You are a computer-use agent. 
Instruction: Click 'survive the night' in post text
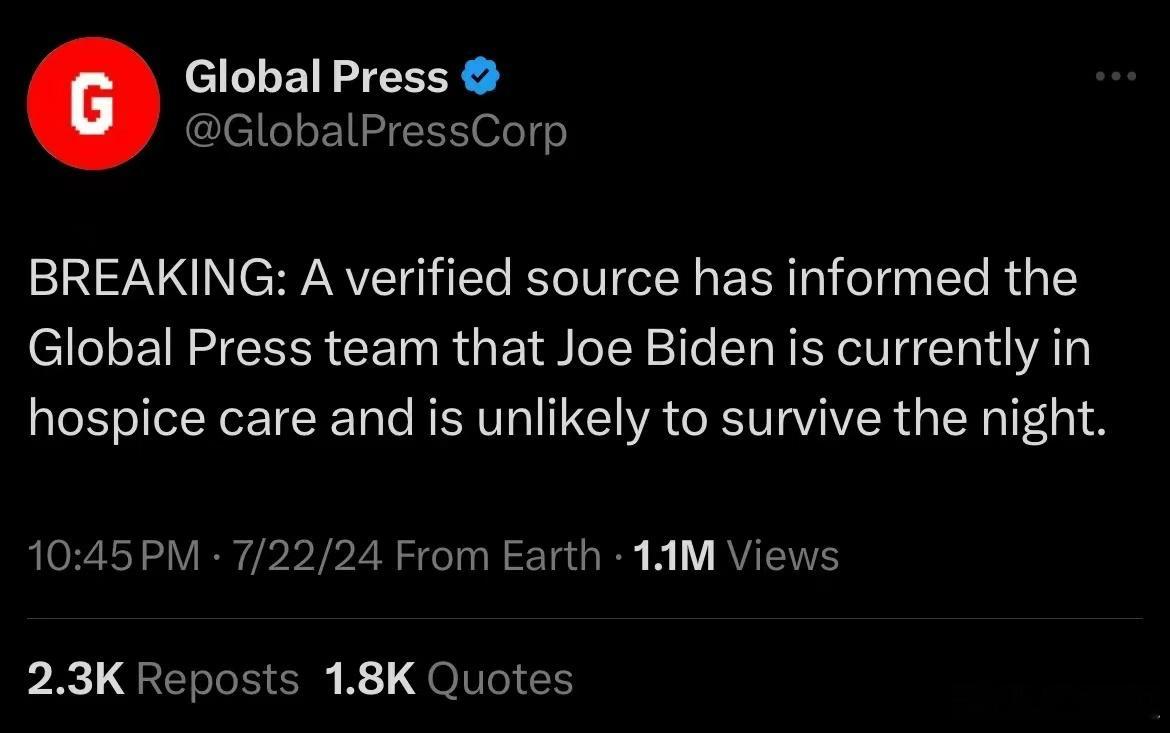coord(913,418)
